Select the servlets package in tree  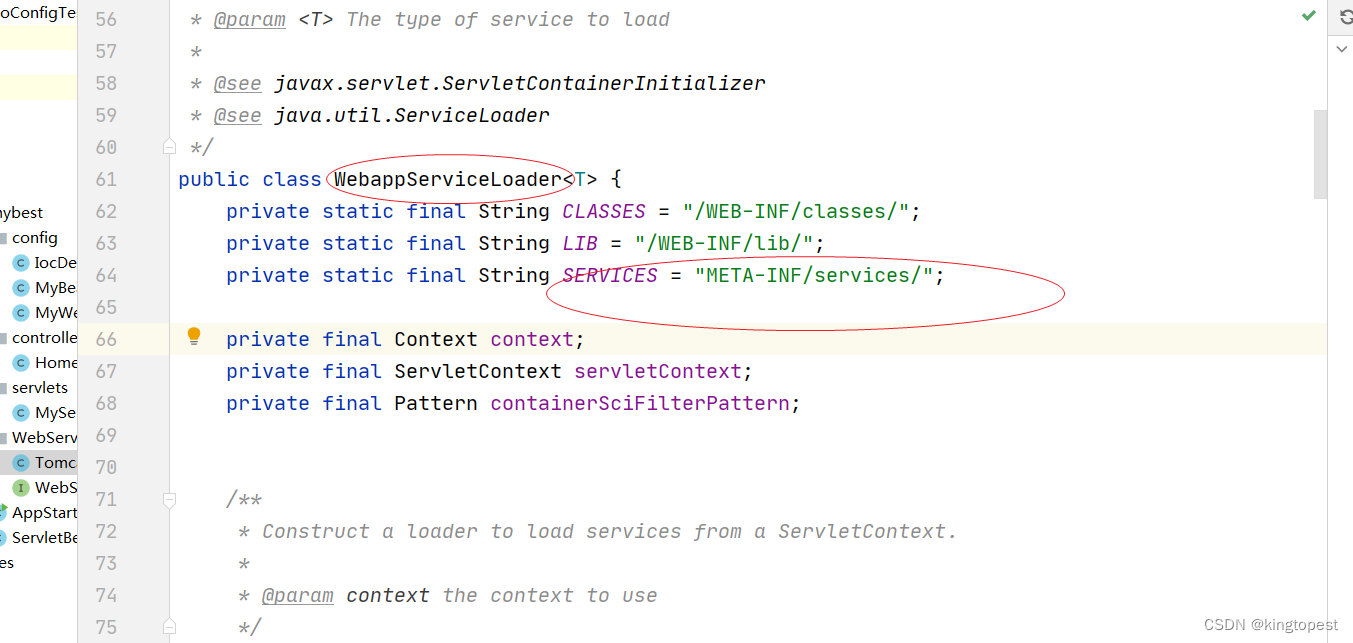[40, 388]
